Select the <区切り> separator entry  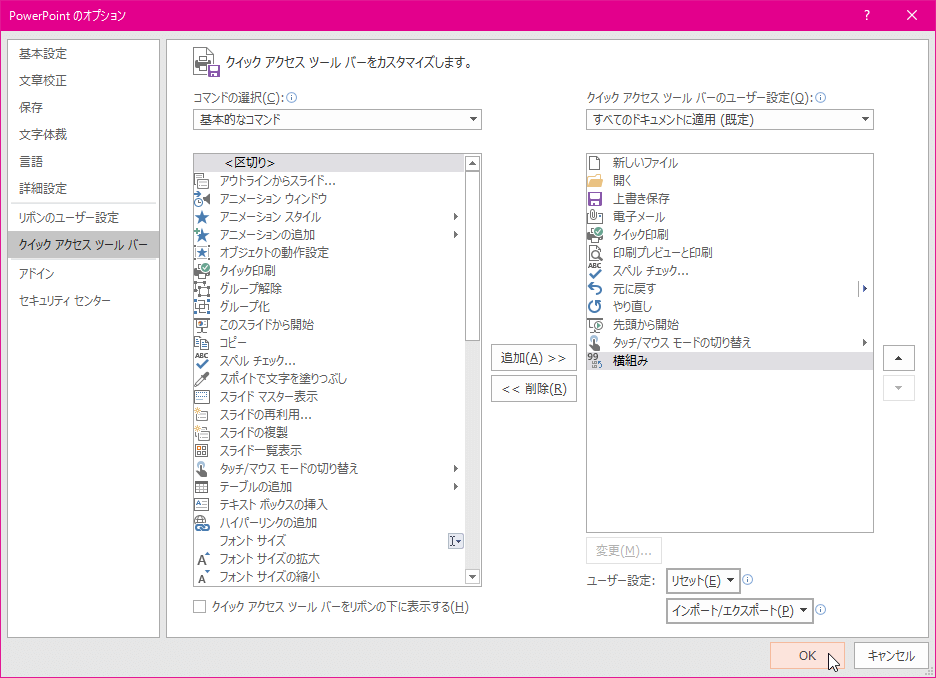pos(328,163)
